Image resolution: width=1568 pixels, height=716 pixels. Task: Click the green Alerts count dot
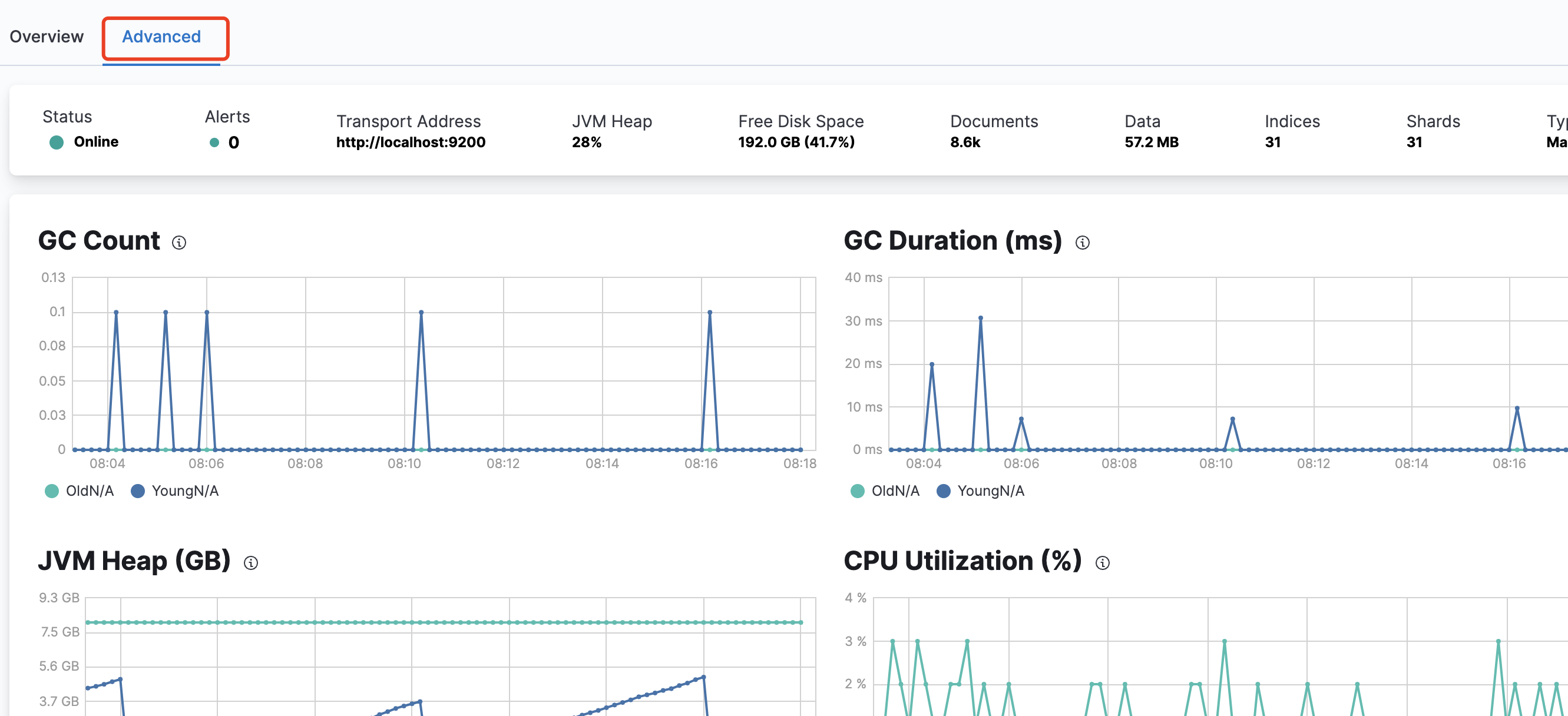click(214, 142)
